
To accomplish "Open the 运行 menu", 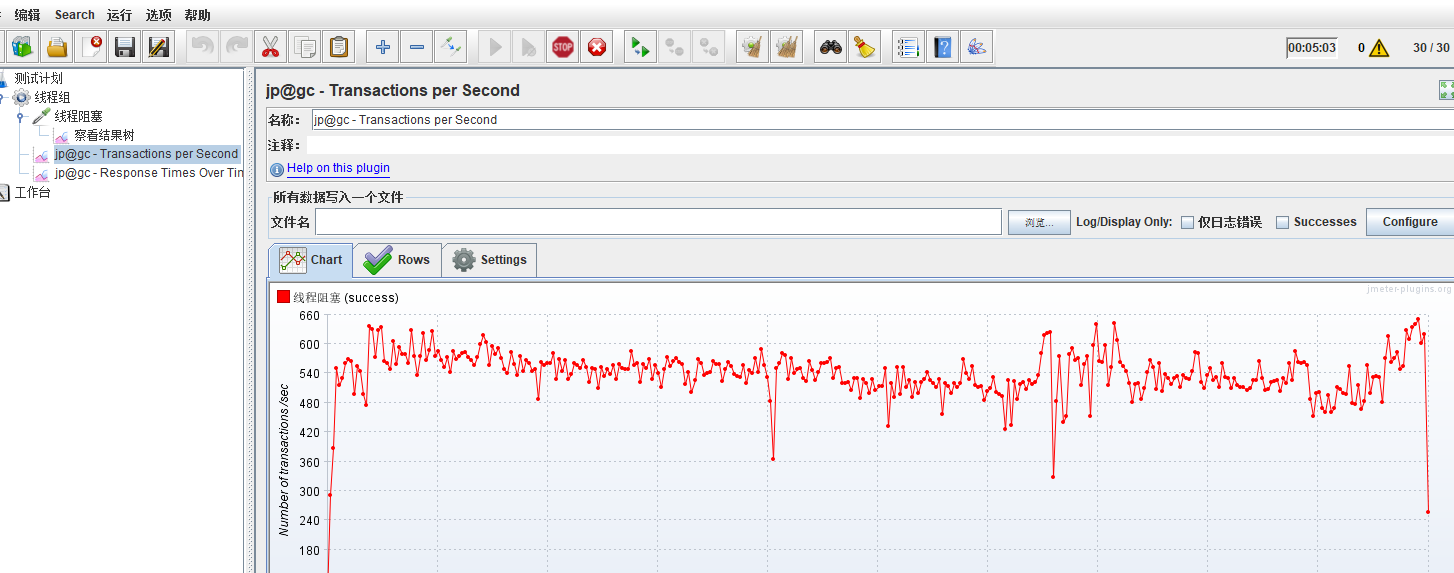I will pyautogui.click(x=119, y=15).
